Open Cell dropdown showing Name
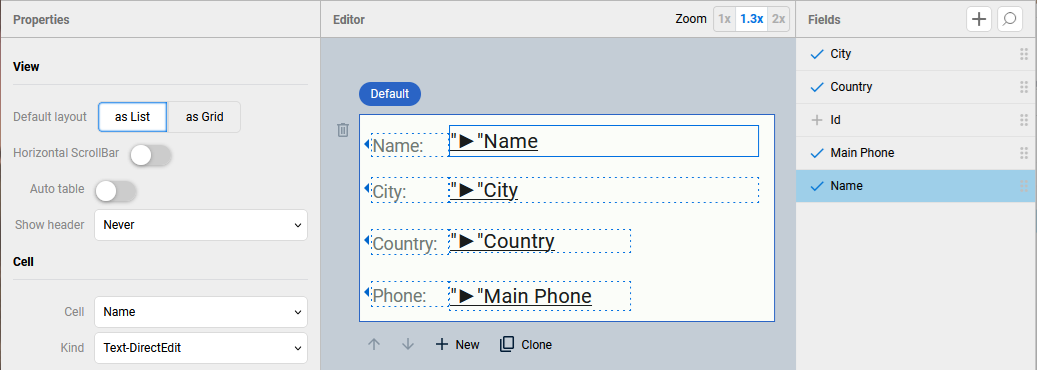This screenshot has height=370, width=1037. coord(201,312)
